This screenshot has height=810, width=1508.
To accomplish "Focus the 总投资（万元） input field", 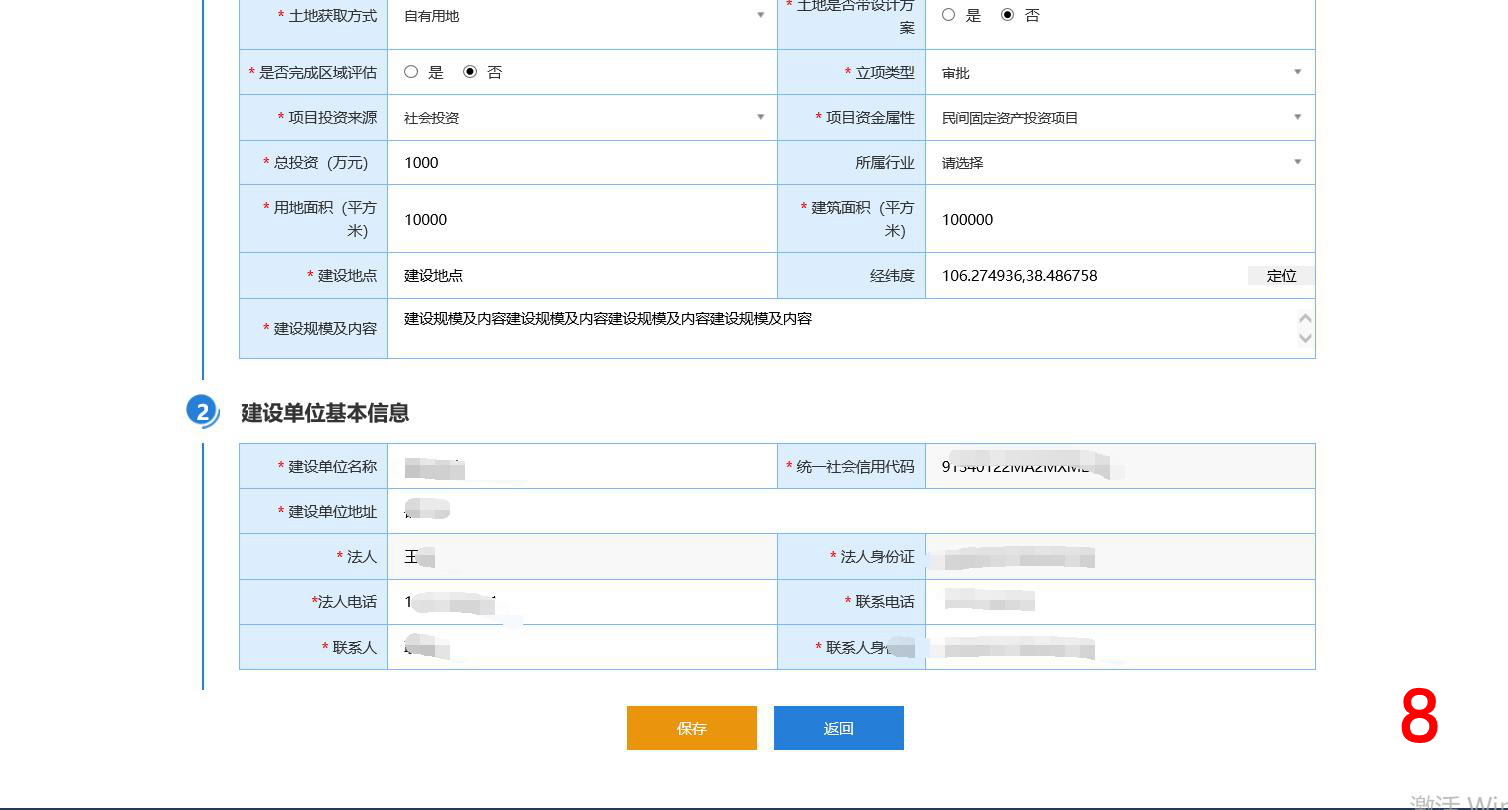I will point(582,163).
